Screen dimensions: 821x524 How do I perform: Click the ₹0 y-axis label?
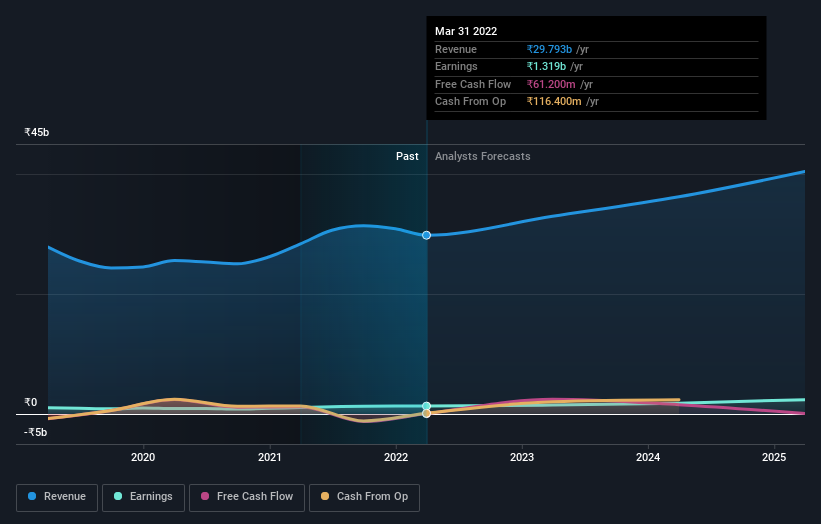(31, 403)
